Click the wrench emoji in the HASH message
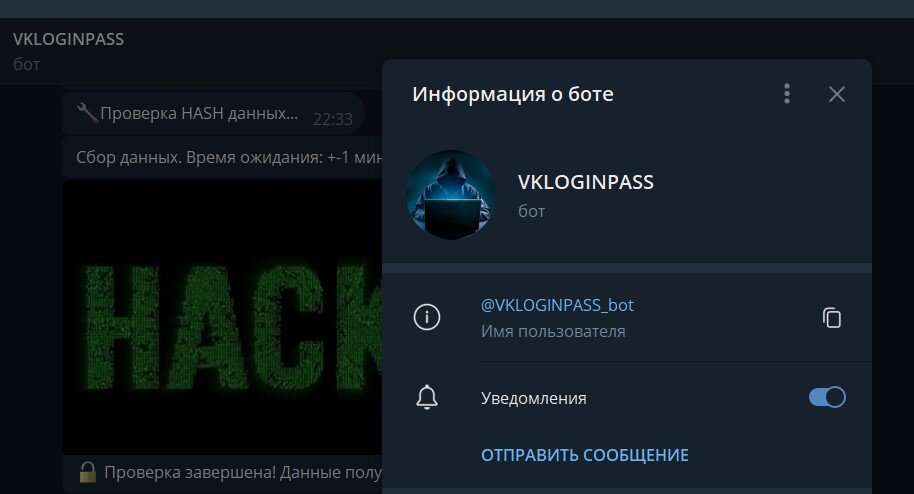The height and width of the screenshot is (494, 914). pyautogui.click(x=87, y=112)
